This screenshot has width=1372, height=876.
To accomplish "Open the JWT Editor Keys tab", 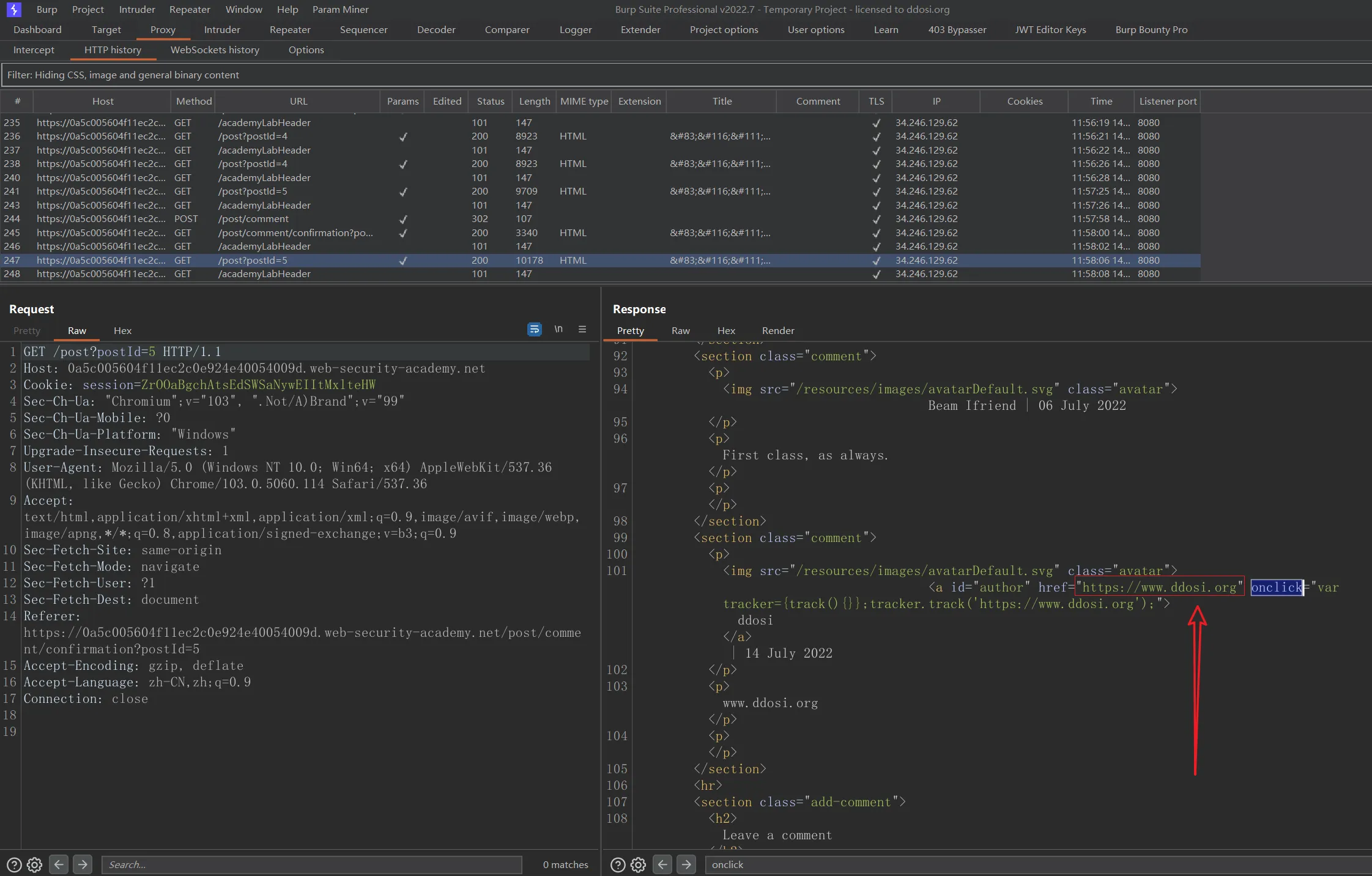I will coord(1051,29).
